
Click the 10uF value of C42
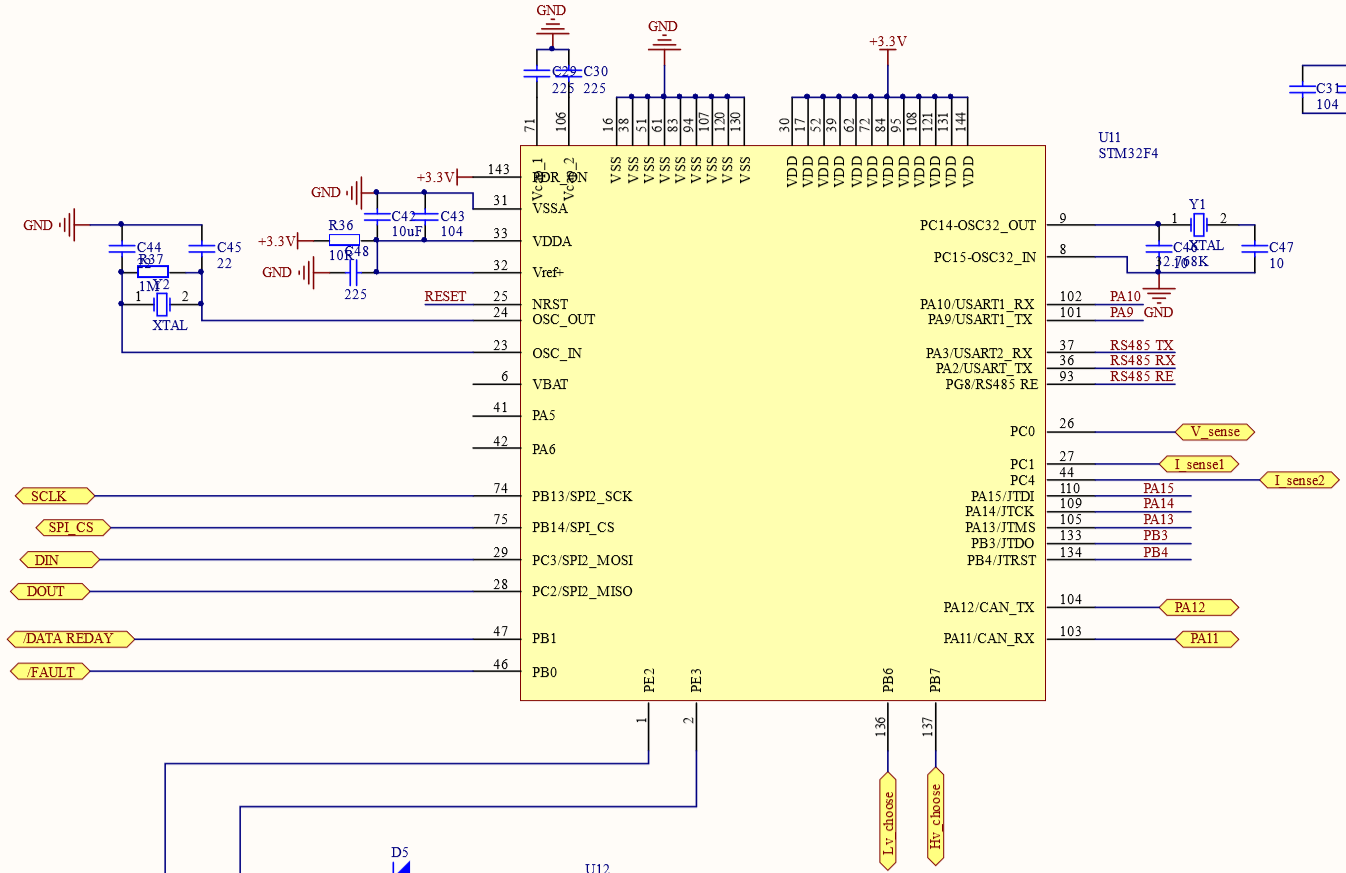pos(408,232)
